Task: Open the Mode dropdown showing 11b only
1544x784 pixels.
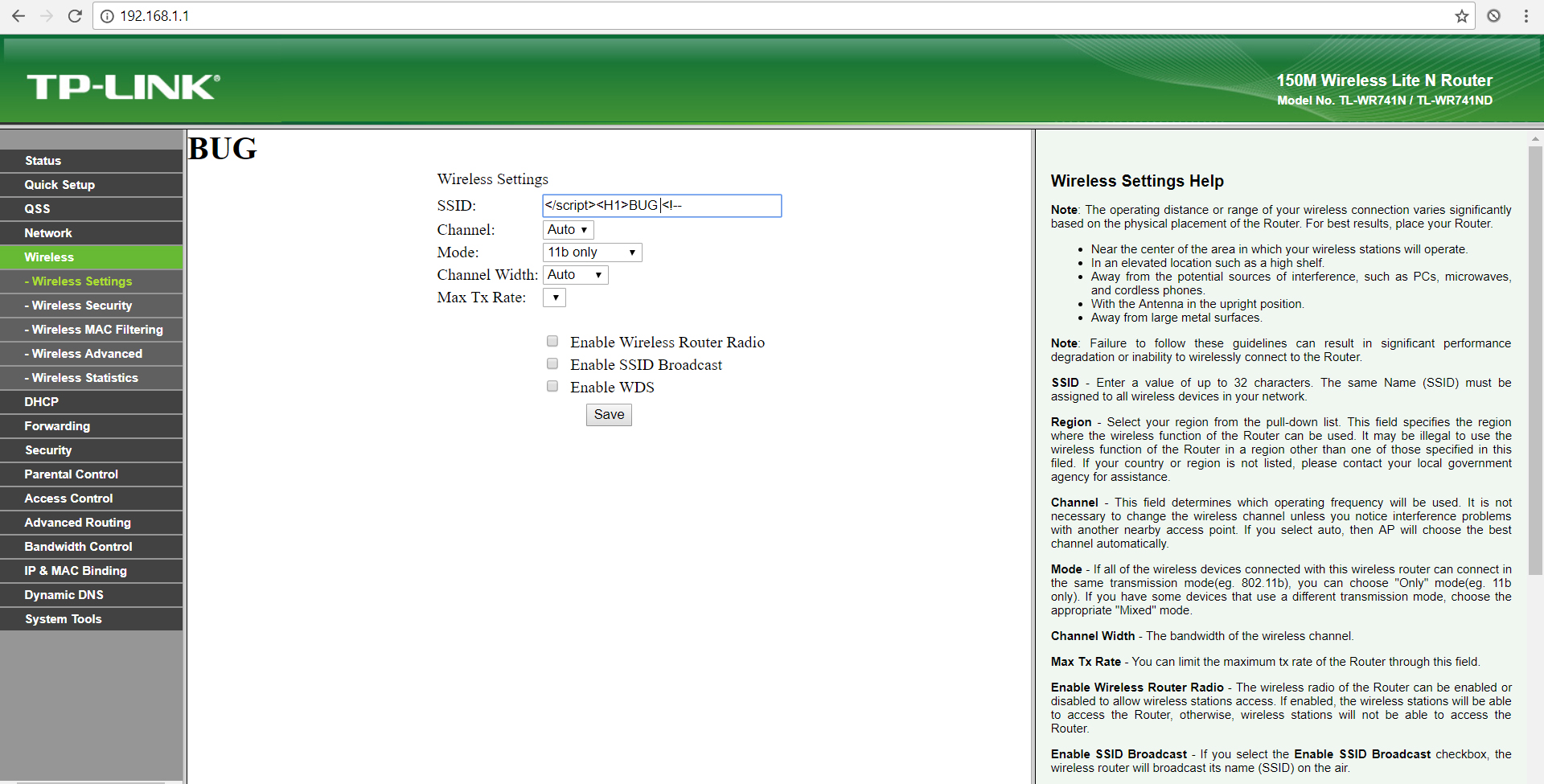Action: [x=593, y=252]
